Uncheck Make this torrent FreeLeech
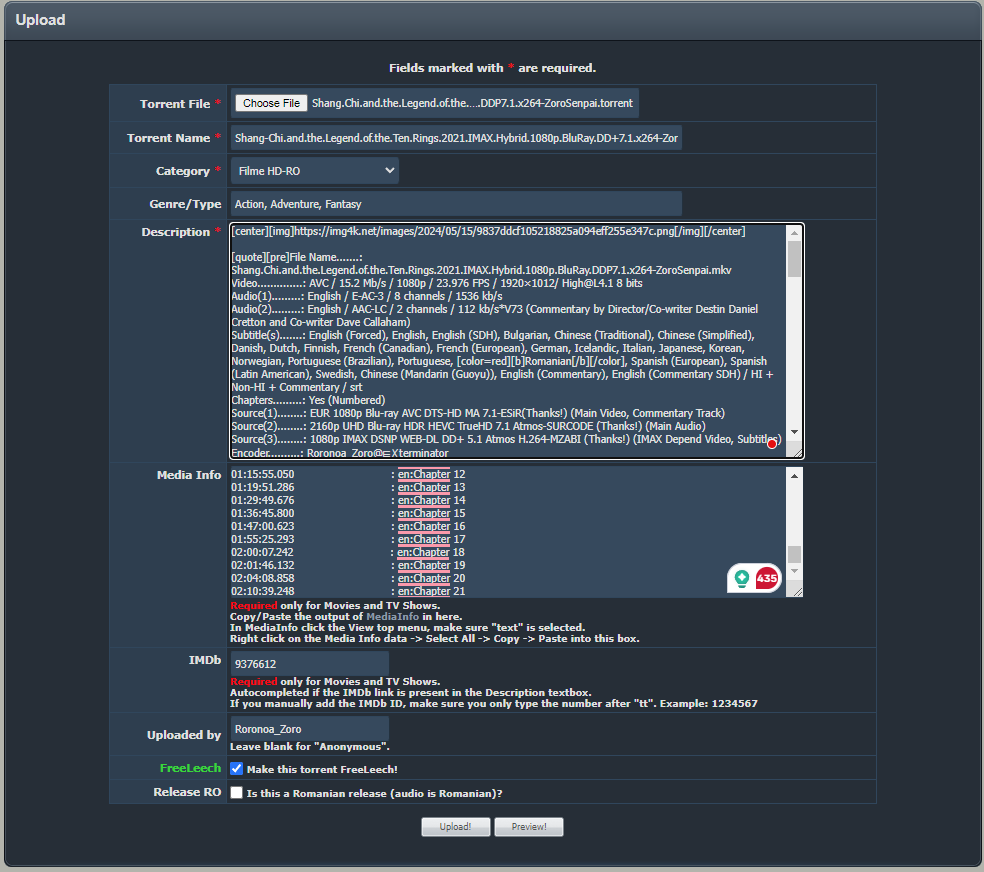The width and height of the screenshot is (984, 872). click(237, 769)
